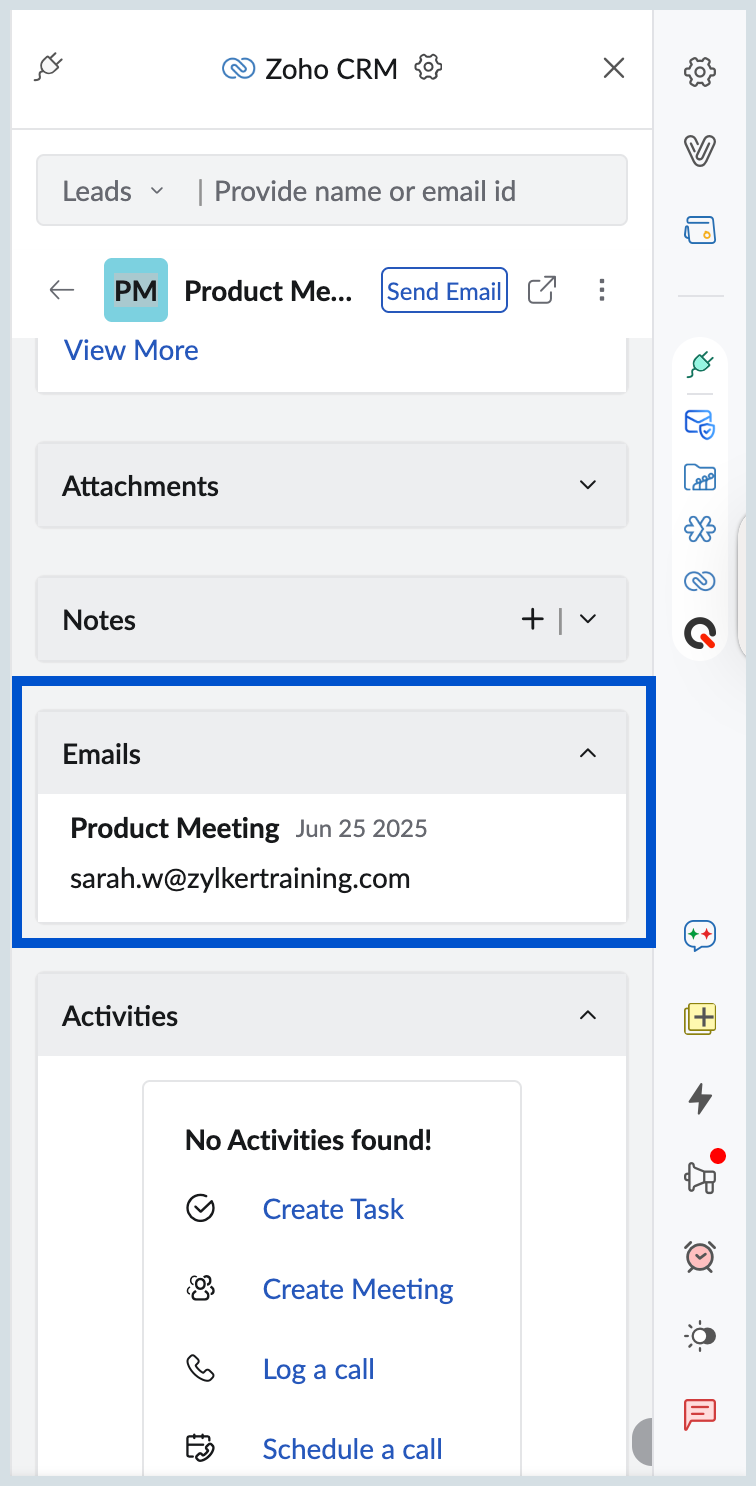Open the Leads module dropdown
The width and height of the screenshot is (756, 1486).
click(112, 191)
